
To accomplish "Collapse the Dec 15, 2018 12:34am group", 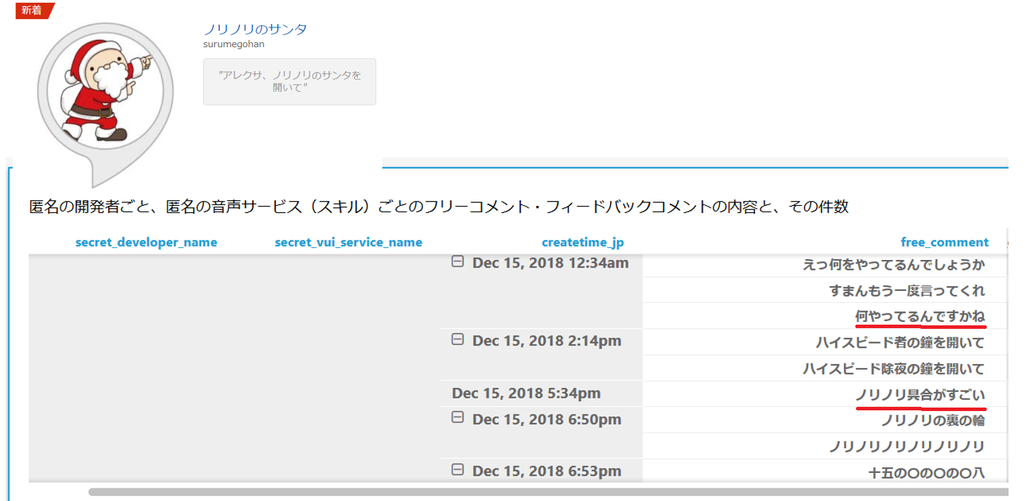I will pos(458,262).
